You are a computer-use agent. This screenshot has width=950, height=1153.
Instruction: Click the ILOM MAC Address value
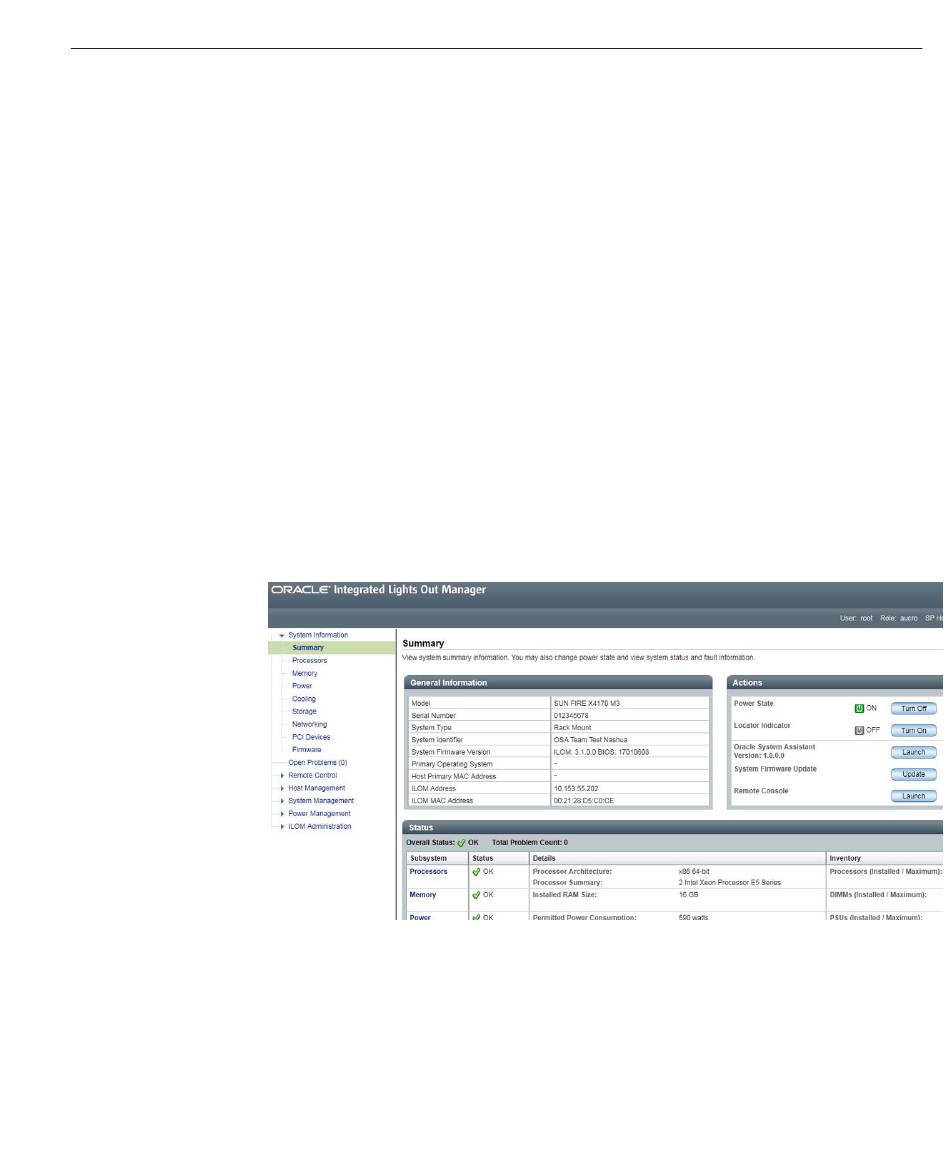pos(584,801)
